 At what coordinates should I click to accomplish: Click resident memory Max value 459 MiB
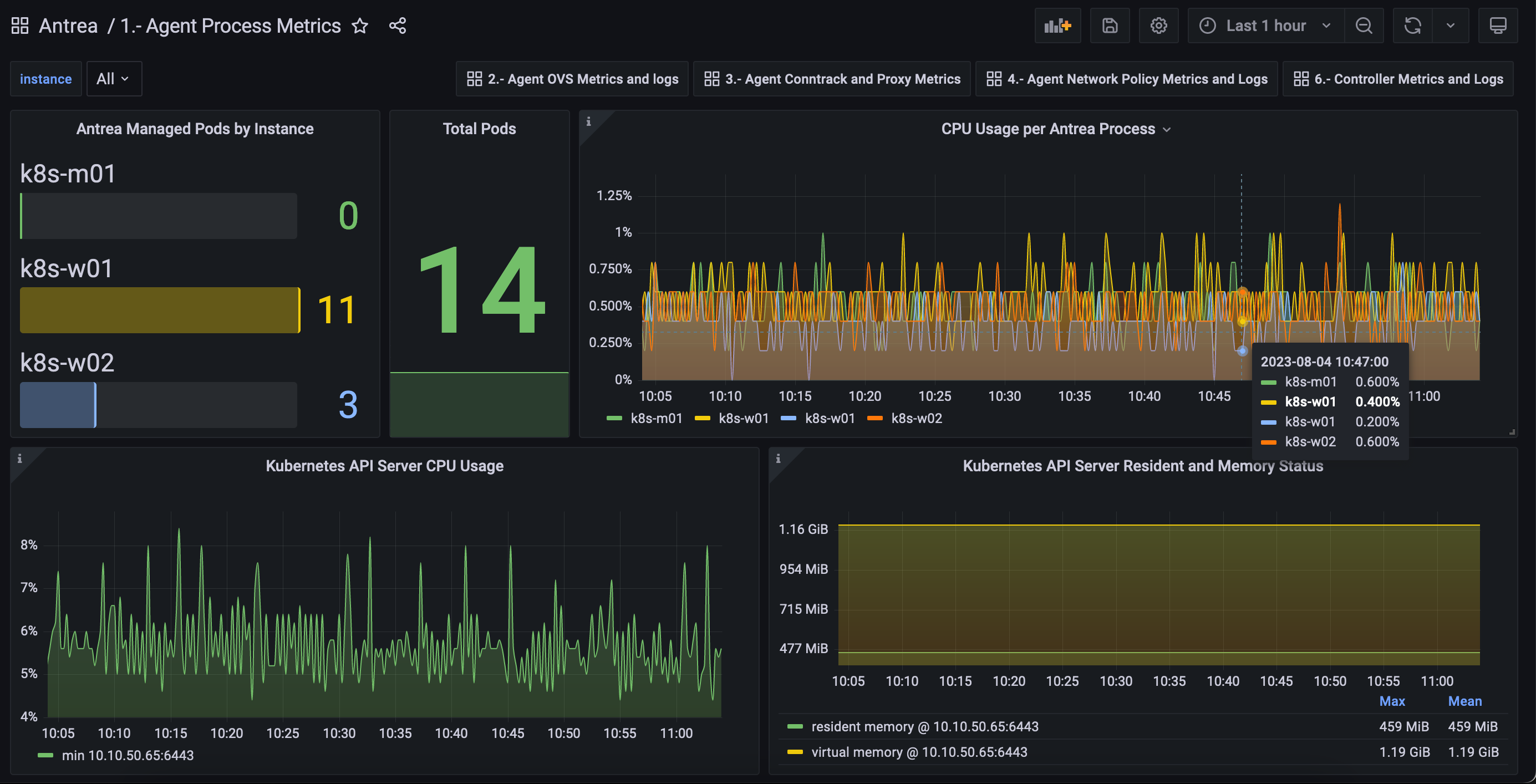[1404, 727]
